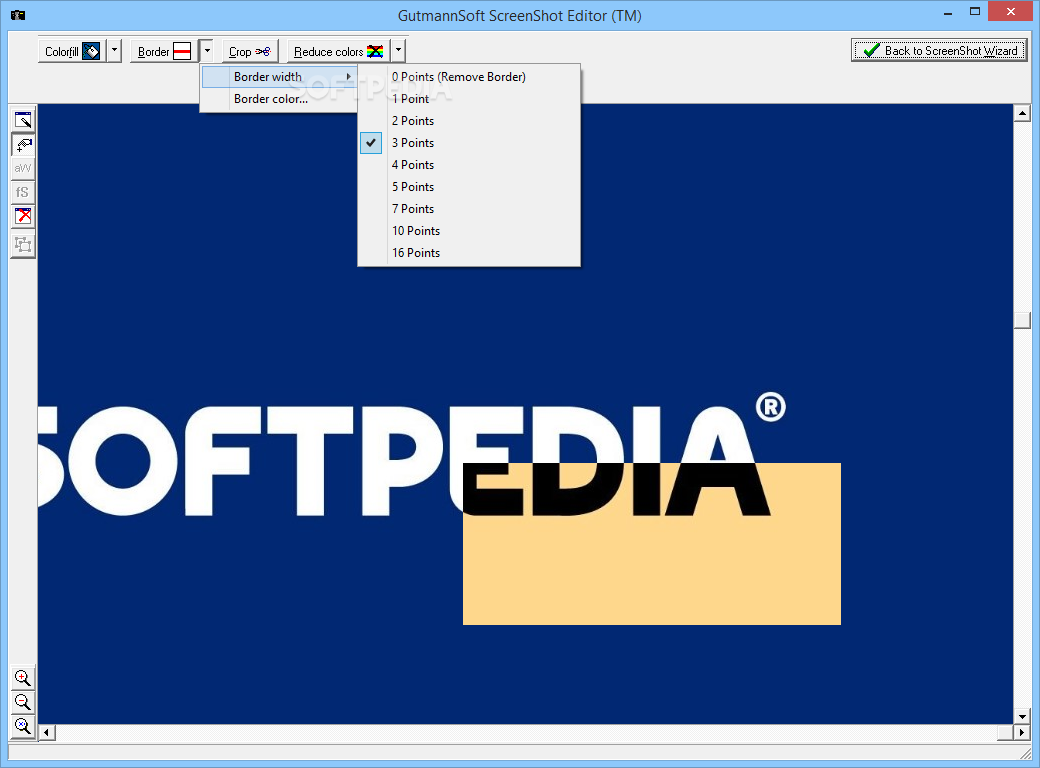
Task: Click the horizontal scrollbar left arrow
Action: coord(46,733)
